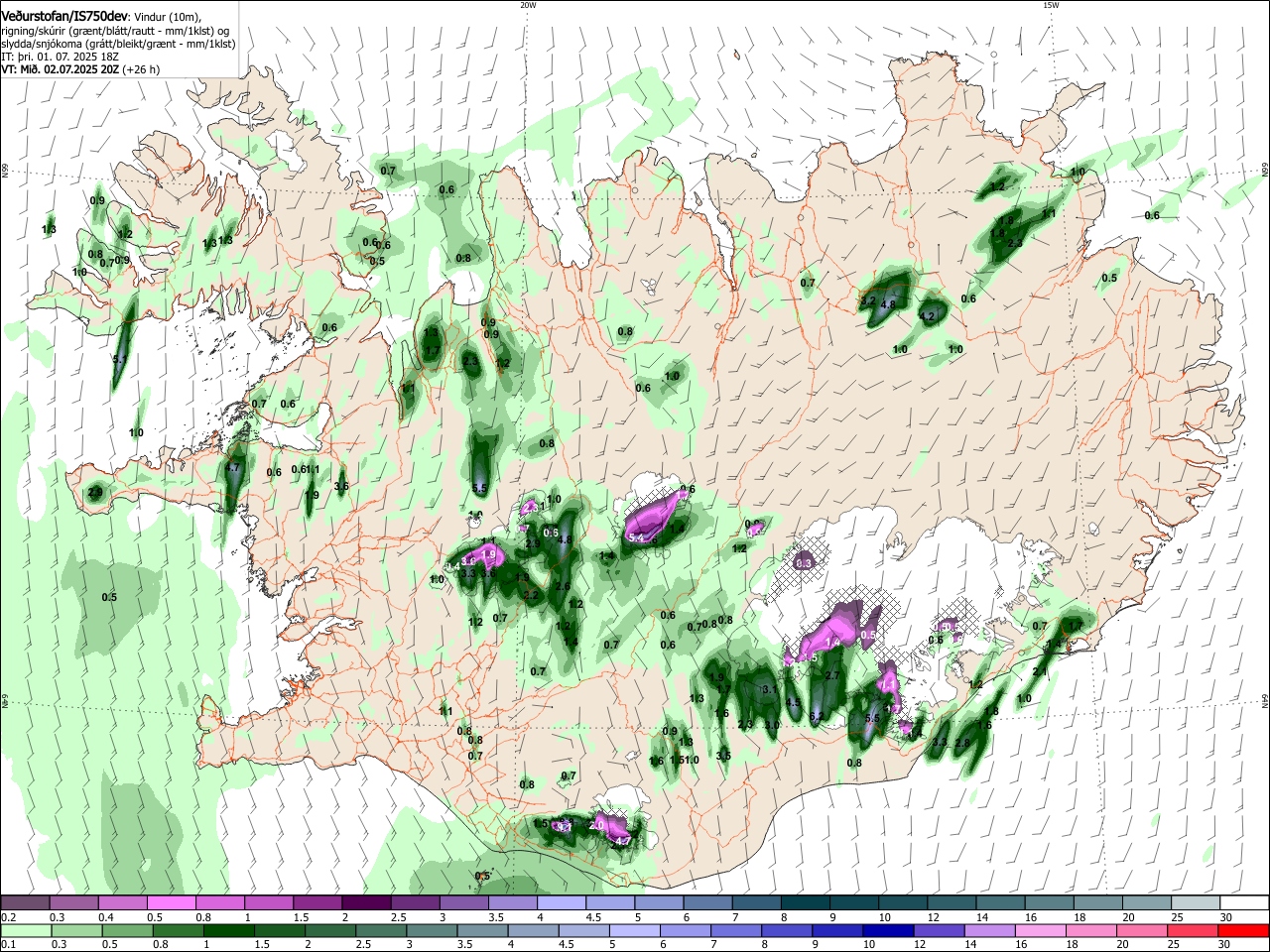The image size is (1270, 952).
Task: Click the 0.2 label in the snow legend
Action: 8,917
